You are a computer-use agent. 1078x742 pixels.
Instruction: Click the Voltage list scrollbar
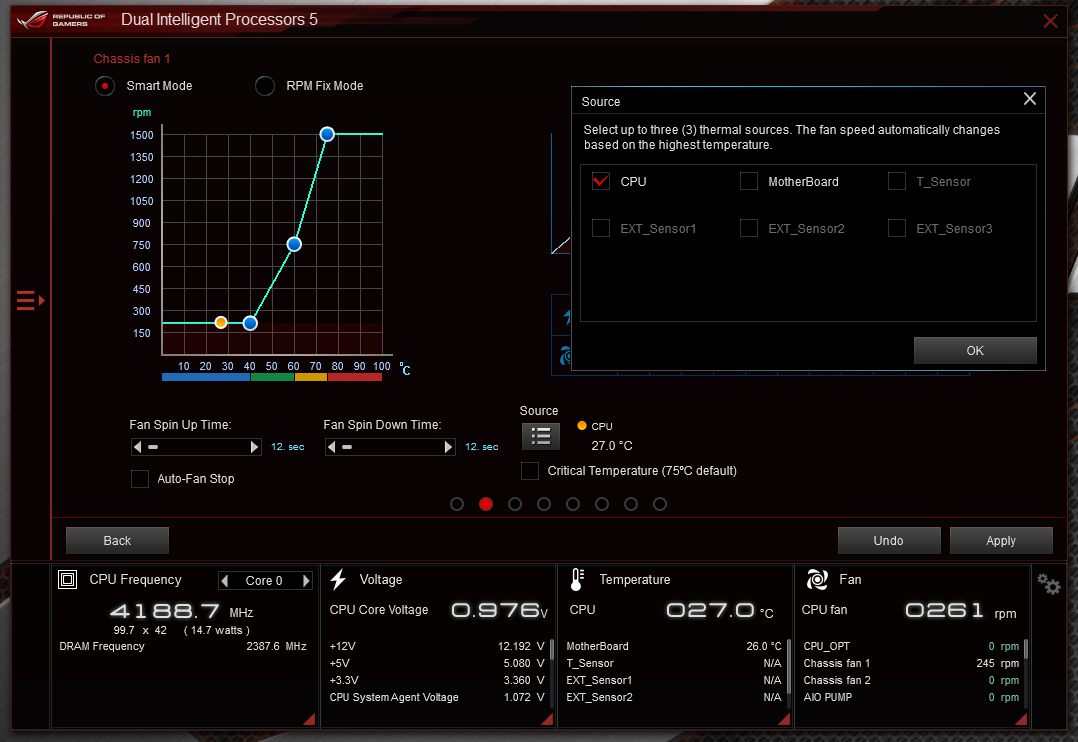[551, 648]
